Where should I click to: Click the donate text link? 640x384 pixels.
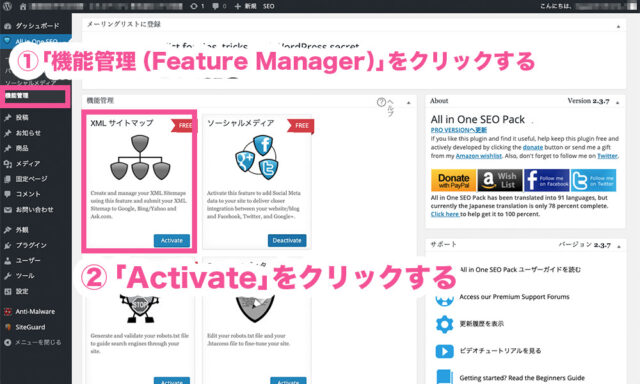point(533,147)
